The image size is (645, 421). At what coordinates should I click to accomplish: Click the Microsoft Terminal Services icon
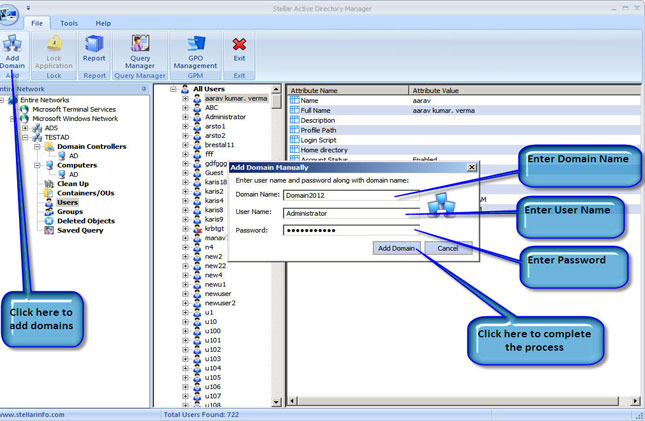[24, 109]
